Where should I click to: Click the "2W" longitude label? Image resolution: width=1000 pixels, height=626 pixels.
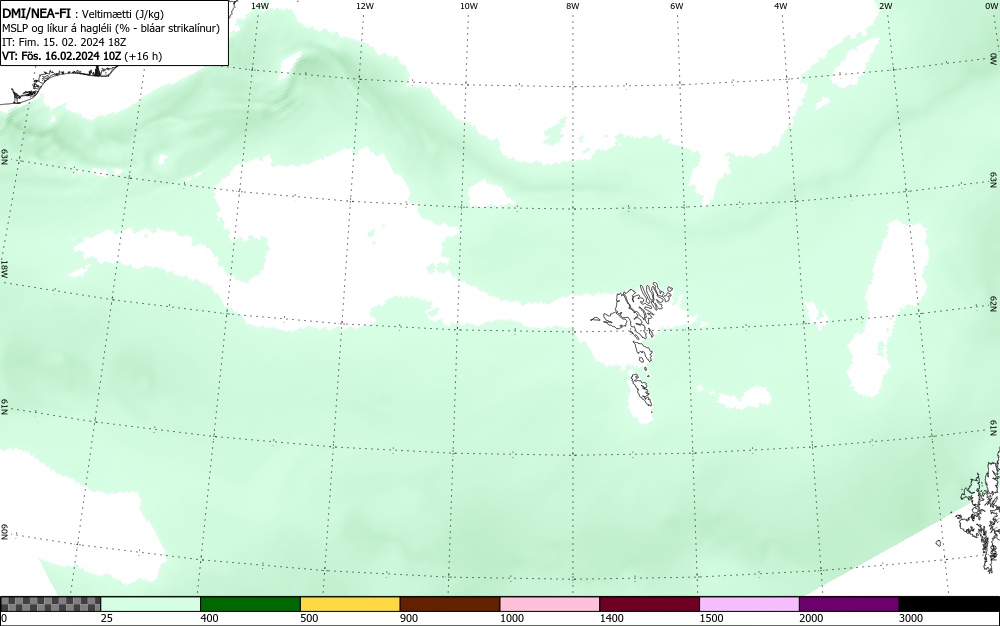tap(885, 6)
